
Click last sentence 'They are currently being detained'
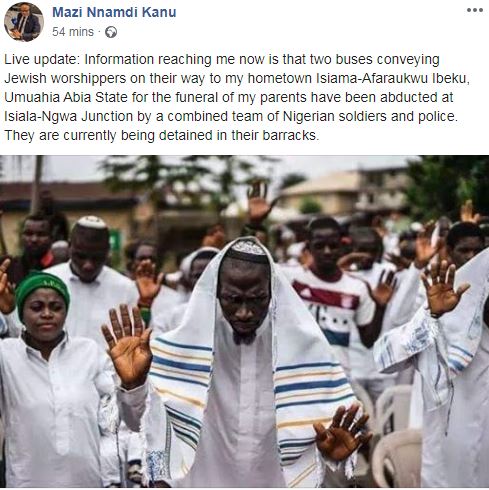click(x=108, y=135)
